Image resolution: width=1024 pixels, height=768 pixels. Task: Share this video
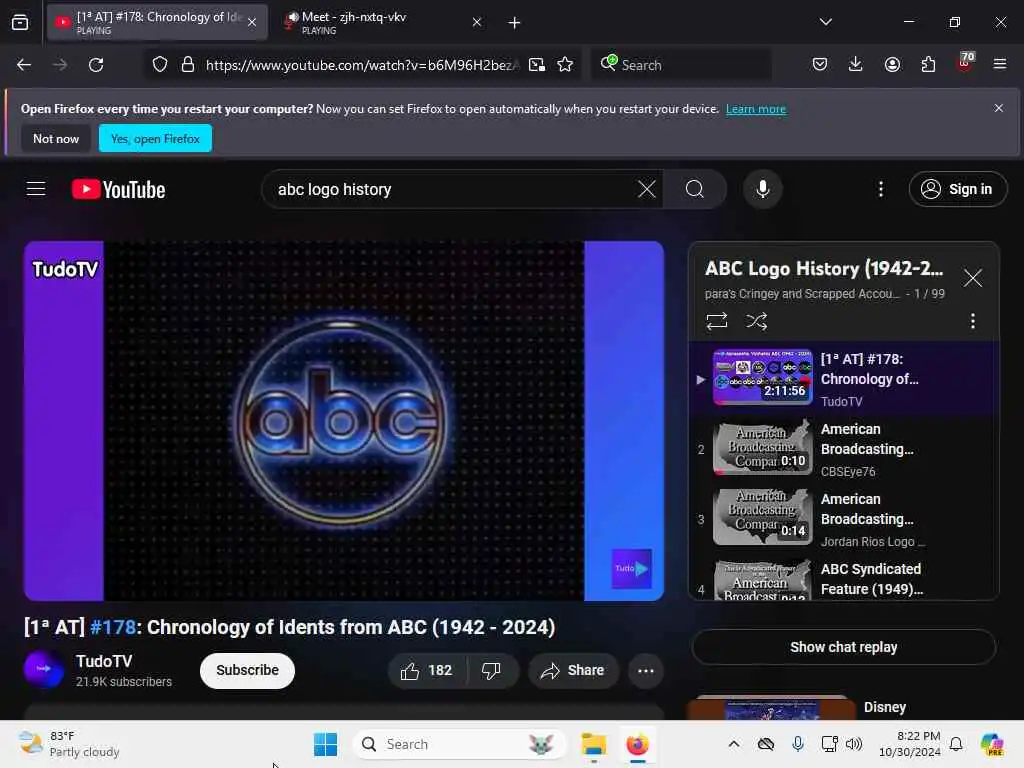coord(573,671)
